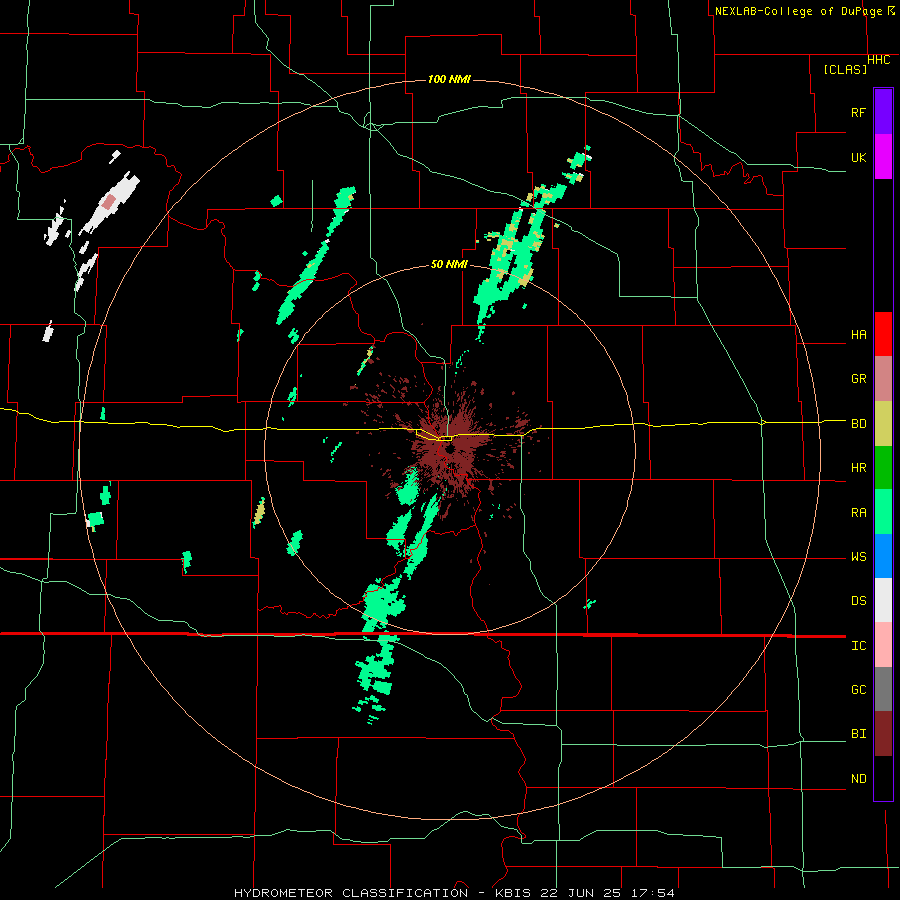Click the [CLAS] units label
The height and width of the screenshot is (900, 900).
(845, 69)
